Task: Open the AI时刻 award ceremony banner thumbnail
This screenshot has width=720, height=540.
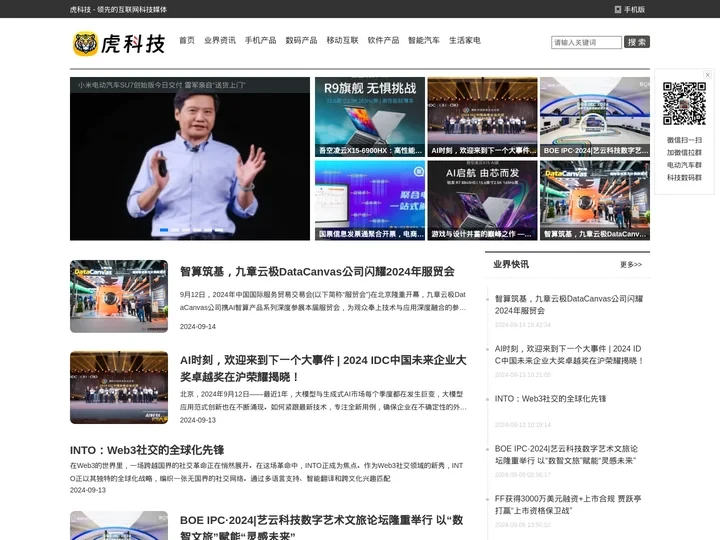Action: coord(482,117)
